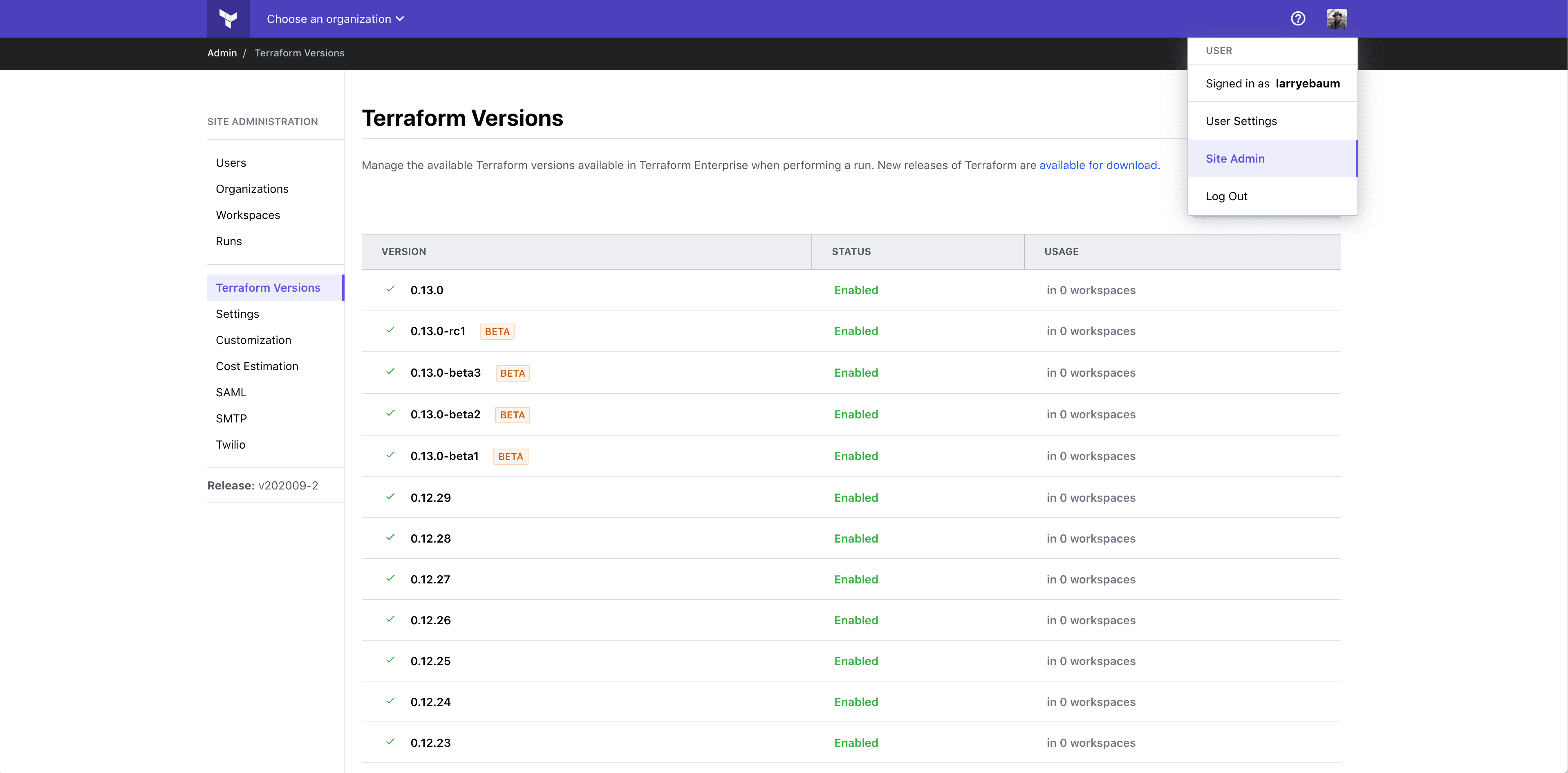Click the Admin breadcrumb link

click(x=222, y=53)
